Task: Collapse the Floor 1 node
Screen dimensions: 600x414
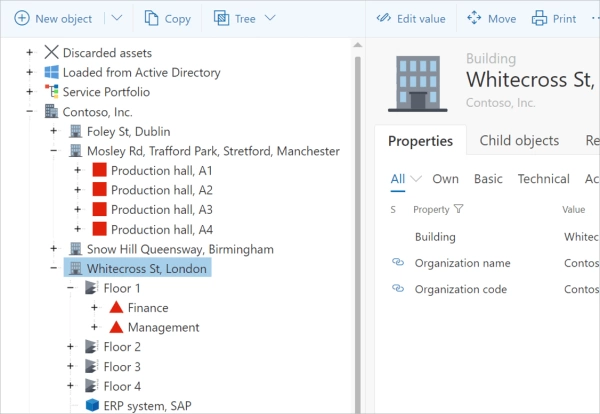Action: [70, 287]
